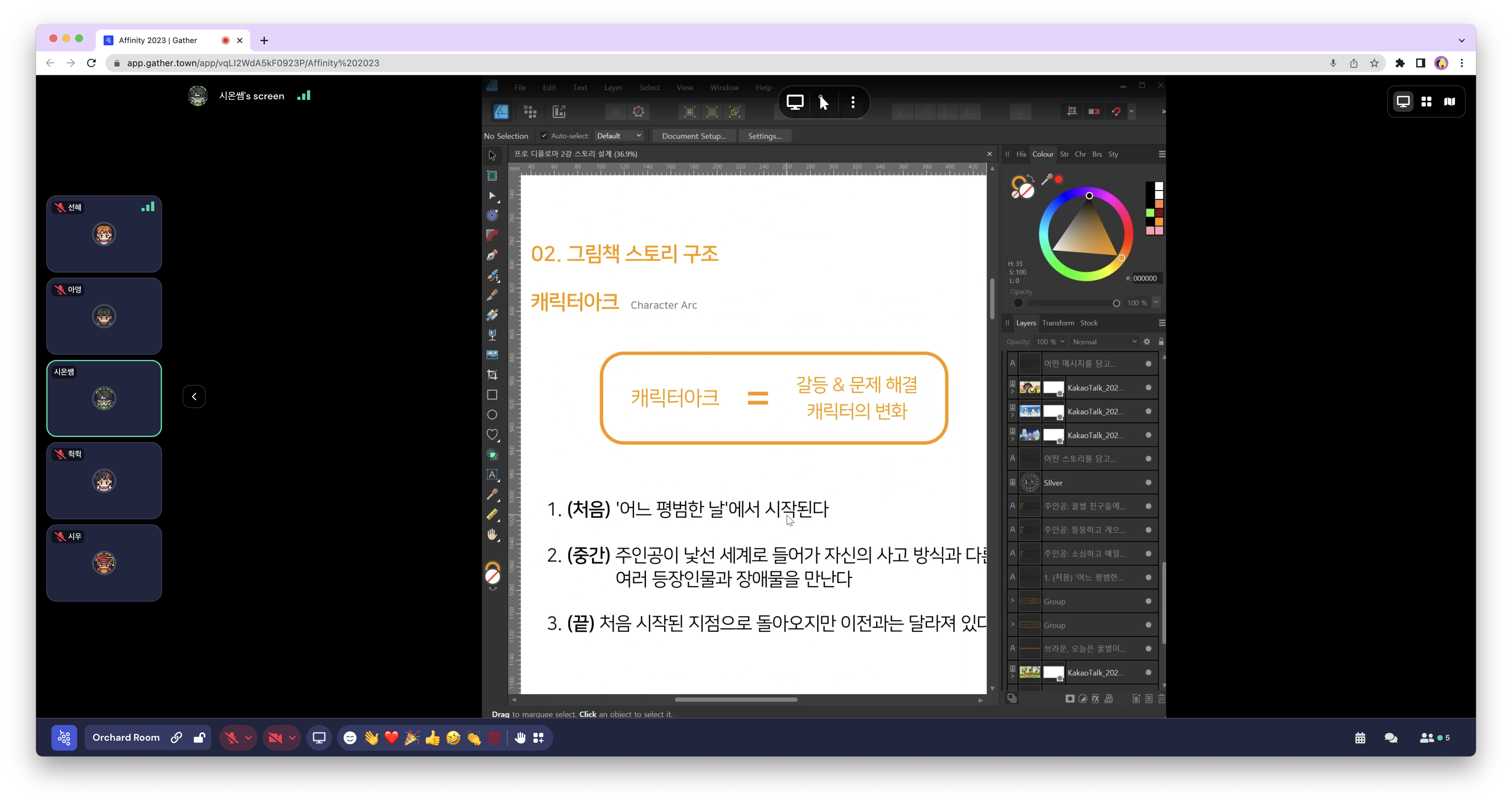Switch to the His panel tab
The width and height of the screenshot is (1512, 804).
(x=1021, y=154)
